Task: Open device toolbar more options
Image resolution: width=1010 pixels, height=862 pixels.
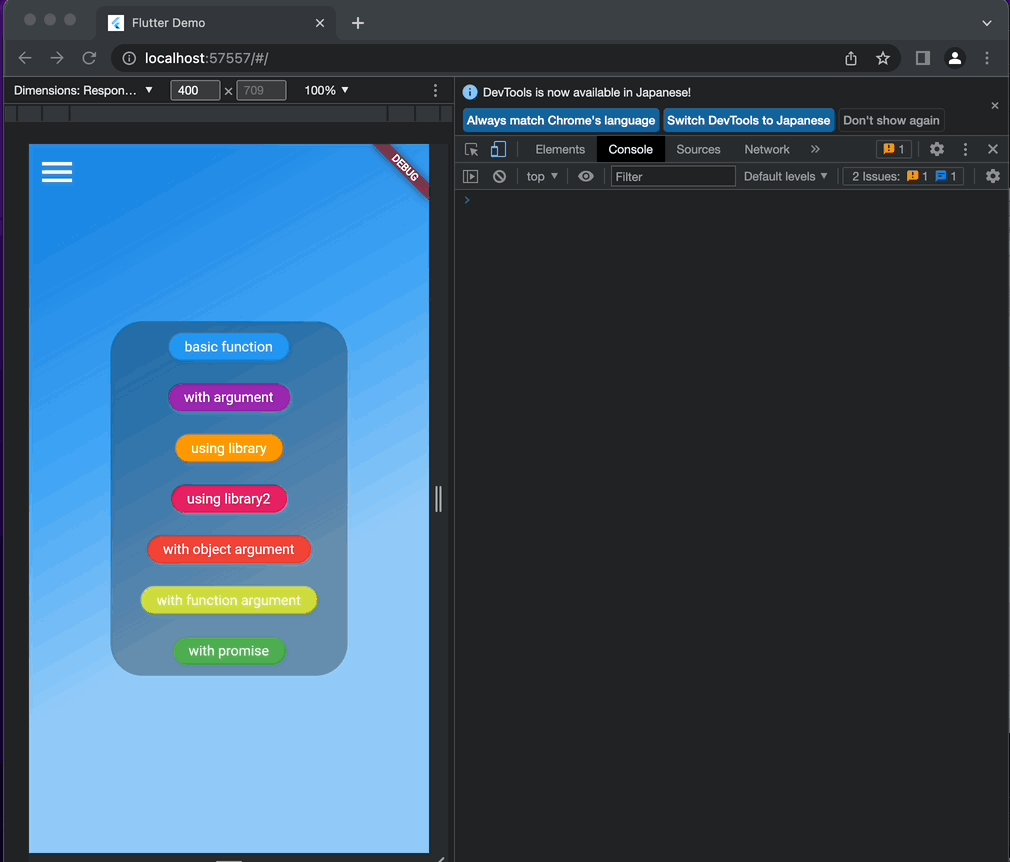Action: 435,90
